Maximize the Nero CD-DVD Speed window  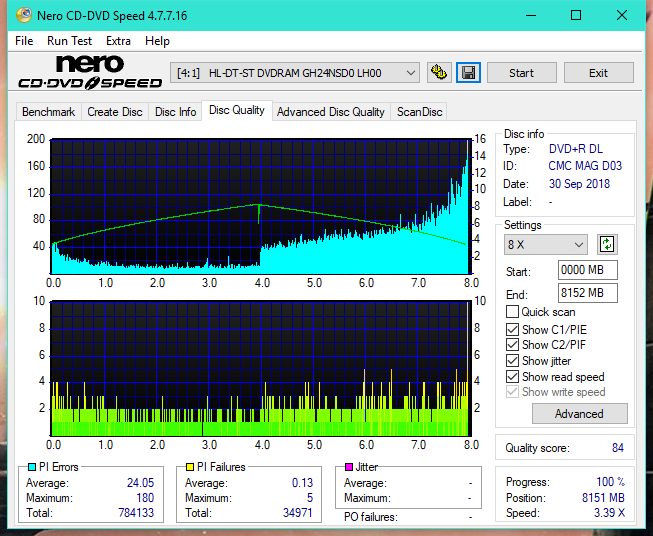pos(576,15)
